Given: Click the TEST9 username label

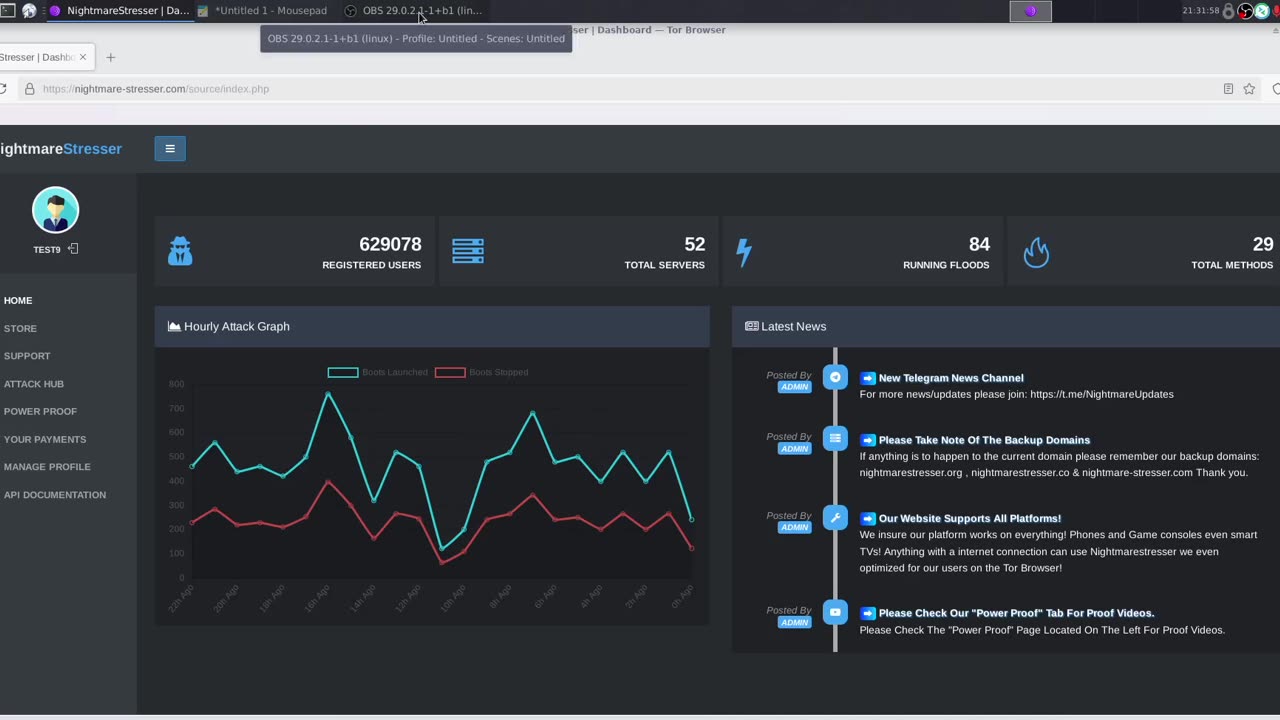Looking at the screenshot, I should pos(47,250).
